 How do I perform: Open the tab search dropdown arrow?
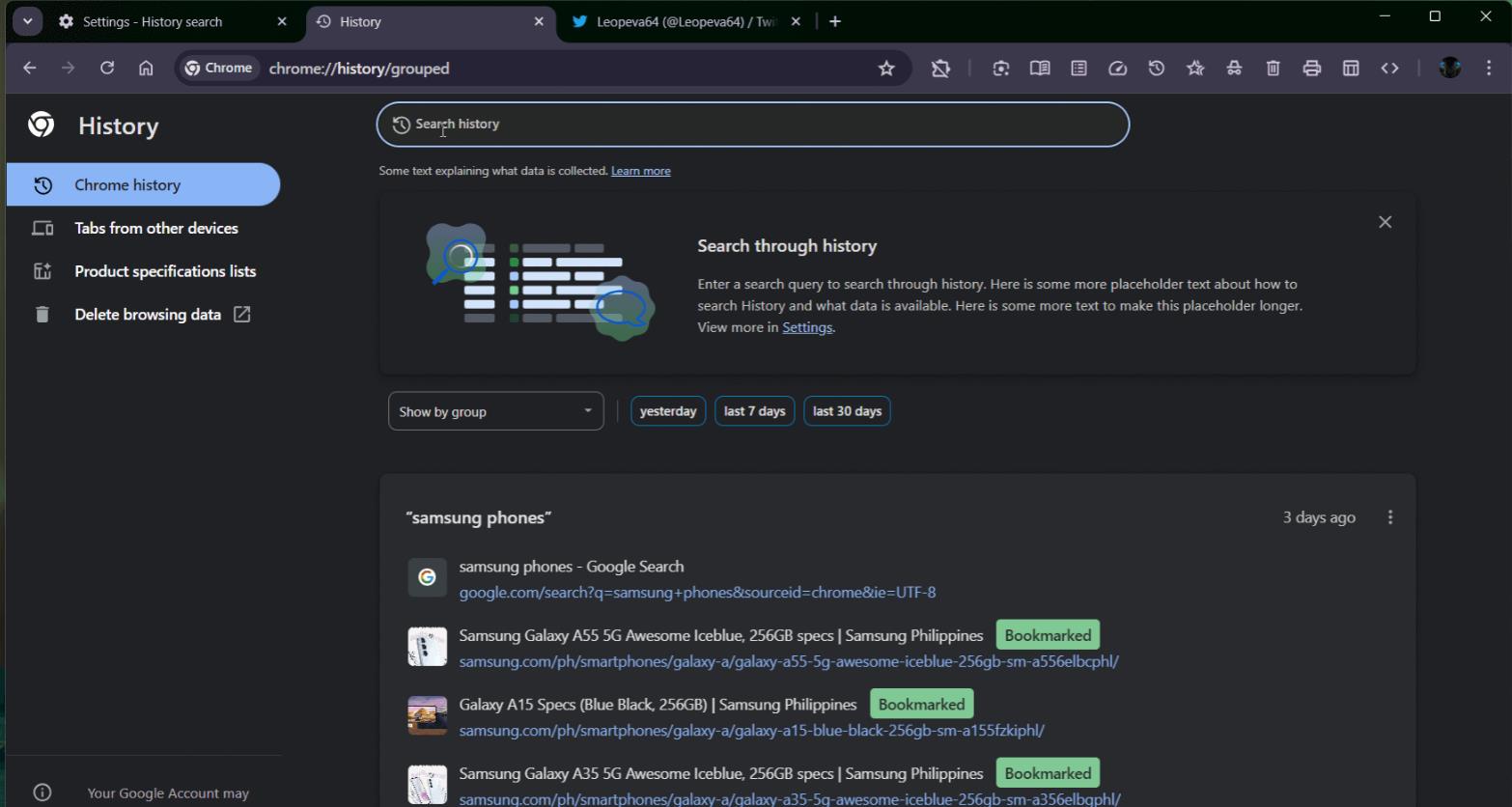pos(27,21)
